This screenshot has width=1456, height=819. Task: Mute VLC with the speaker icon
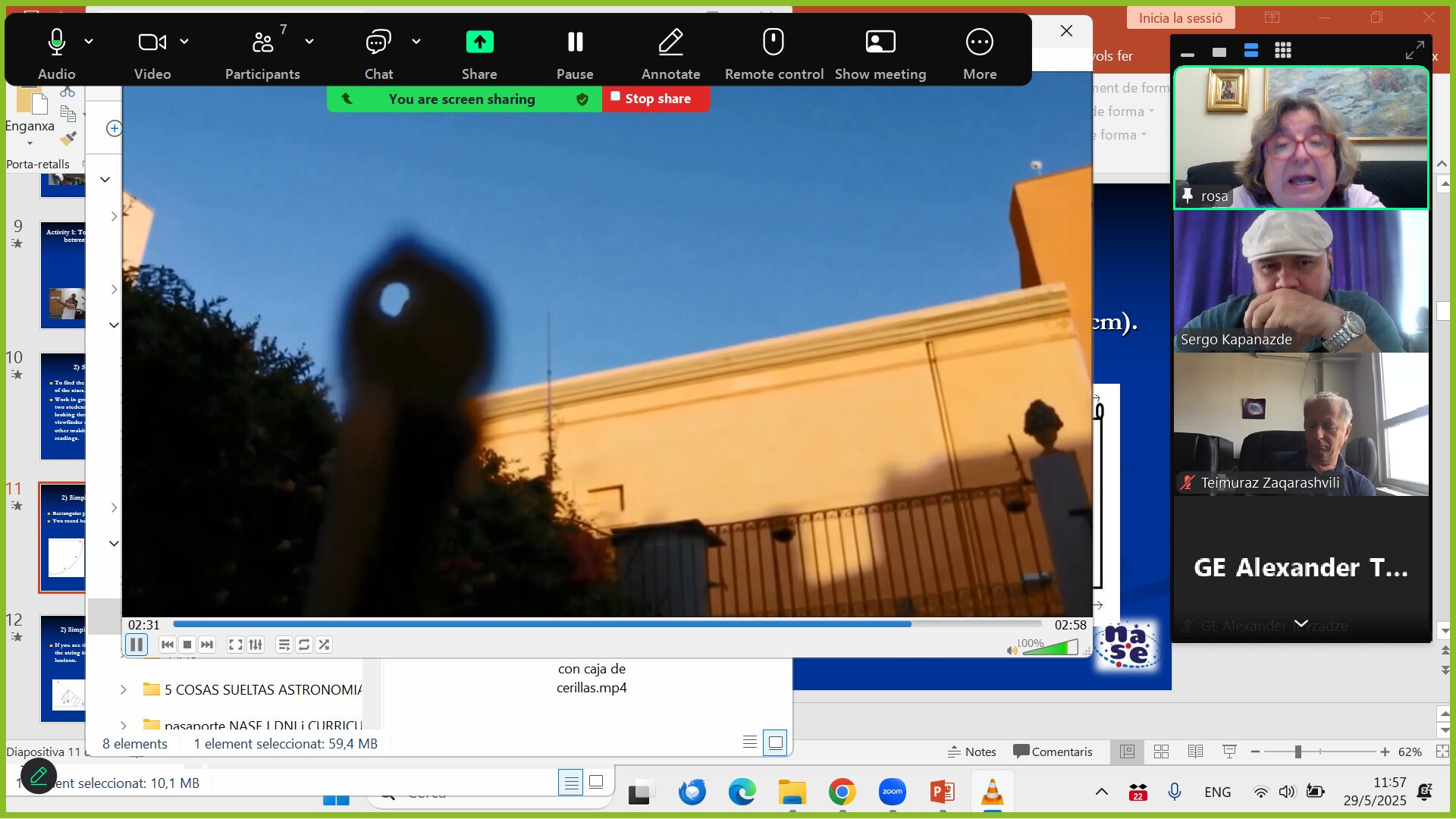pos(1012,650)
